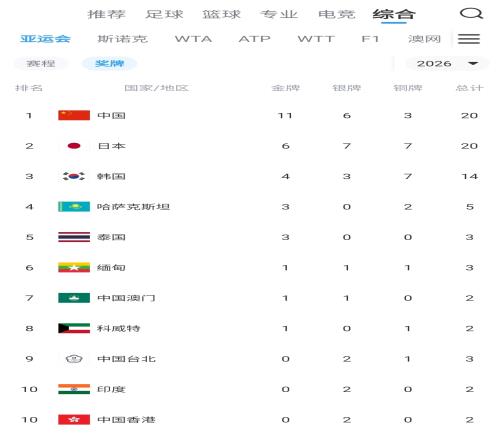
Task: Open the hamburger menu for more sports
Action: 469,39
